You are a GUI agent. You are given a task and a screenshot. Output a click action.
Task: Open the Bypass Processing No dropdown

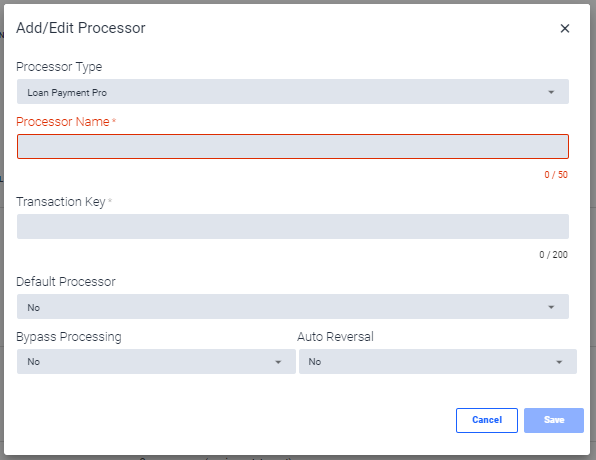156,362
